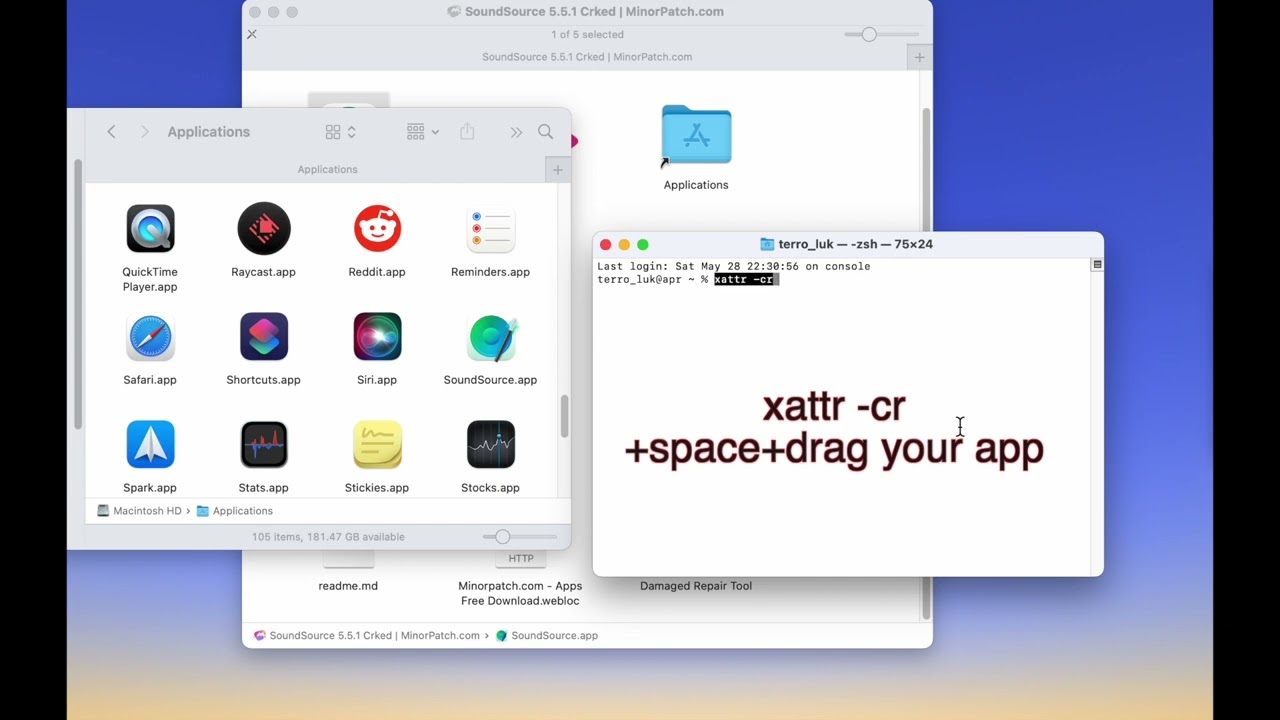This screenshot has width=1280, height=720.
Task: Click Macintosh HD in path bar
Action: pyautogui.click(x=139, y=511)
